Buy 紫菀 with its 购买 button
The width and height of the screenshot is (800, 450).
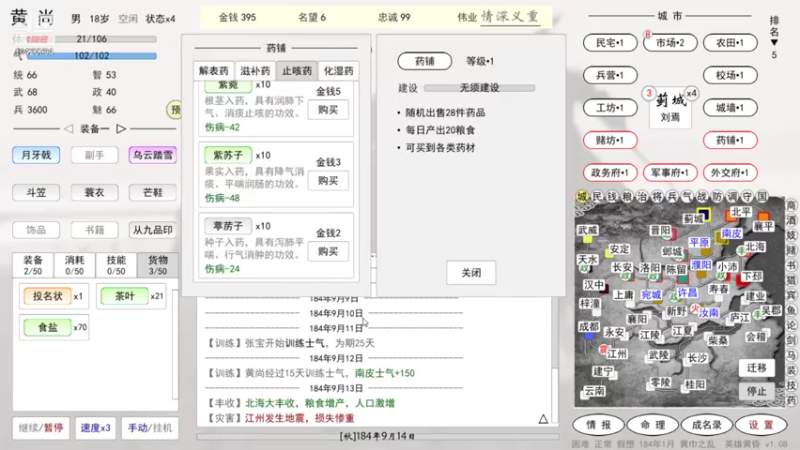328,110
